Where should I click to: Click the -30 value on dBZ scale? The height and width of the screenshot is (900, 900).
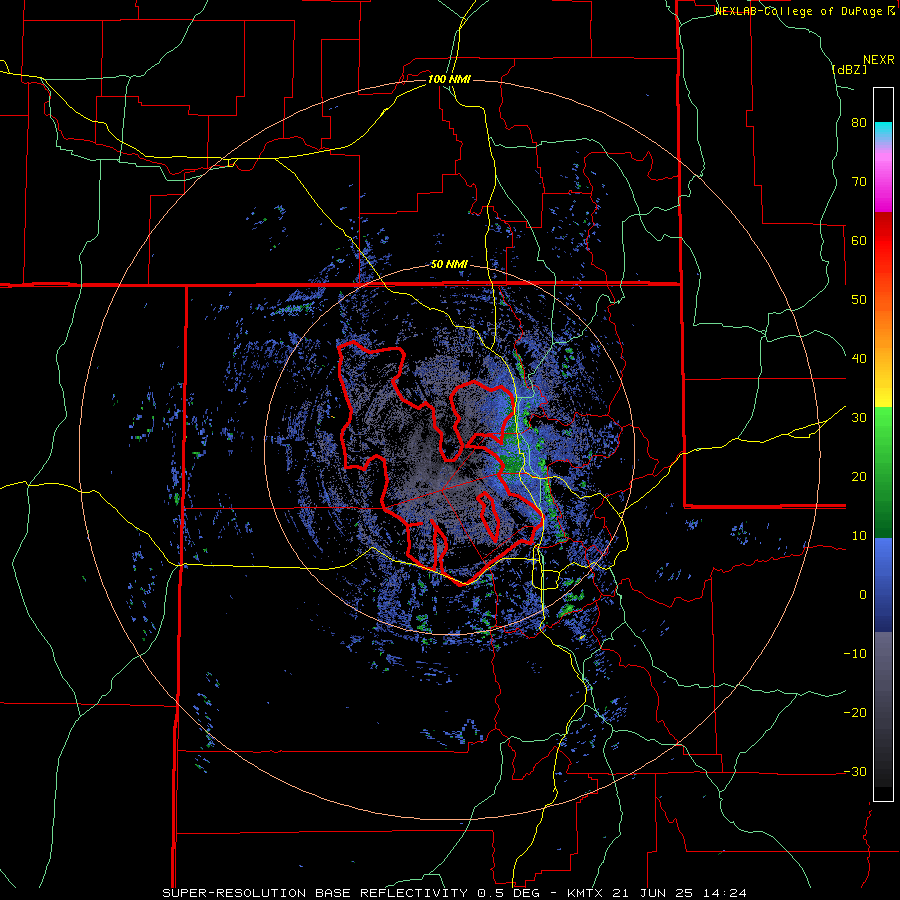tap(855, 771)
